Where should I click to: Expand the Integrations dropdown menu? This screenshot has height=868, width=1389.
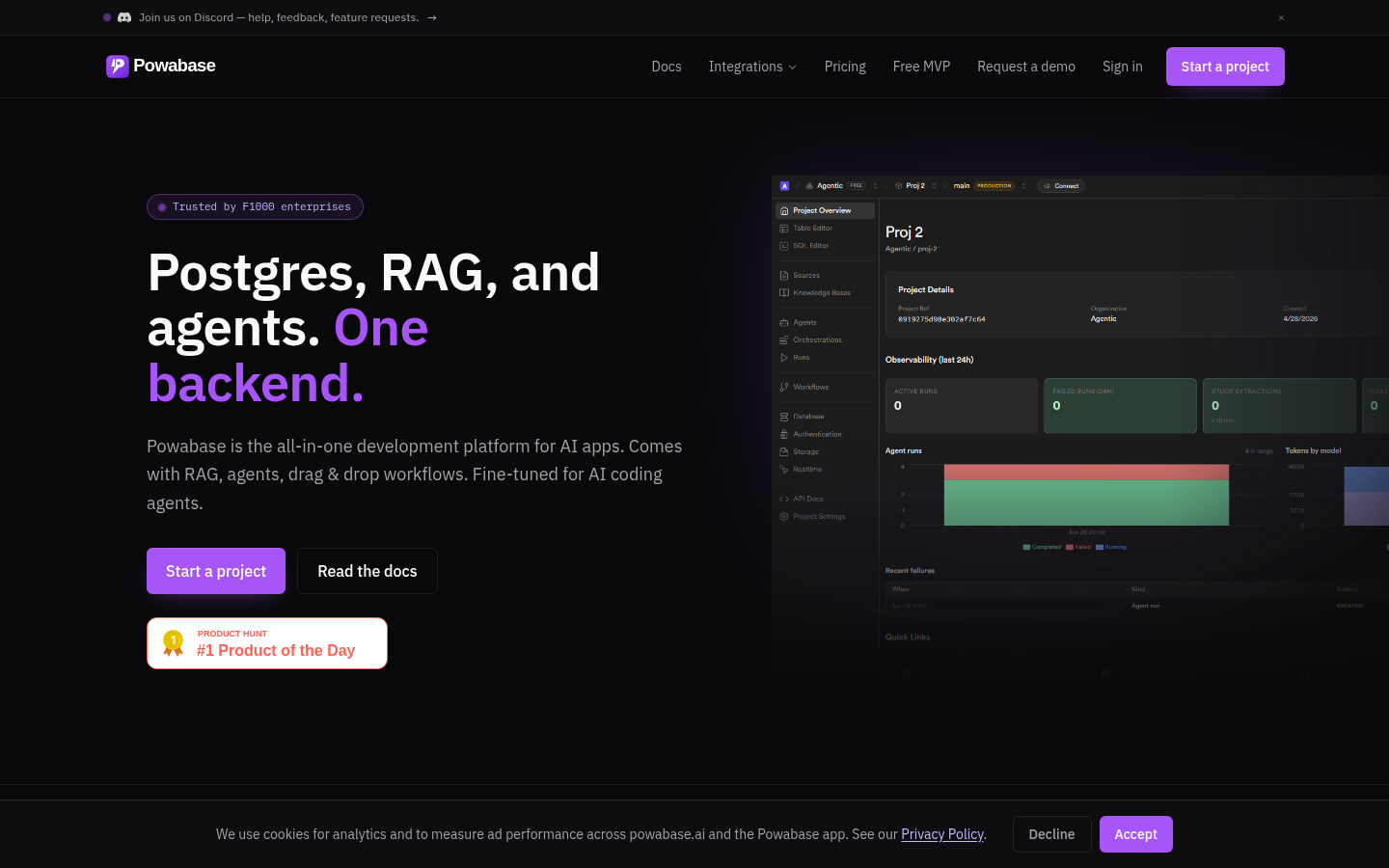click(752, 67)
